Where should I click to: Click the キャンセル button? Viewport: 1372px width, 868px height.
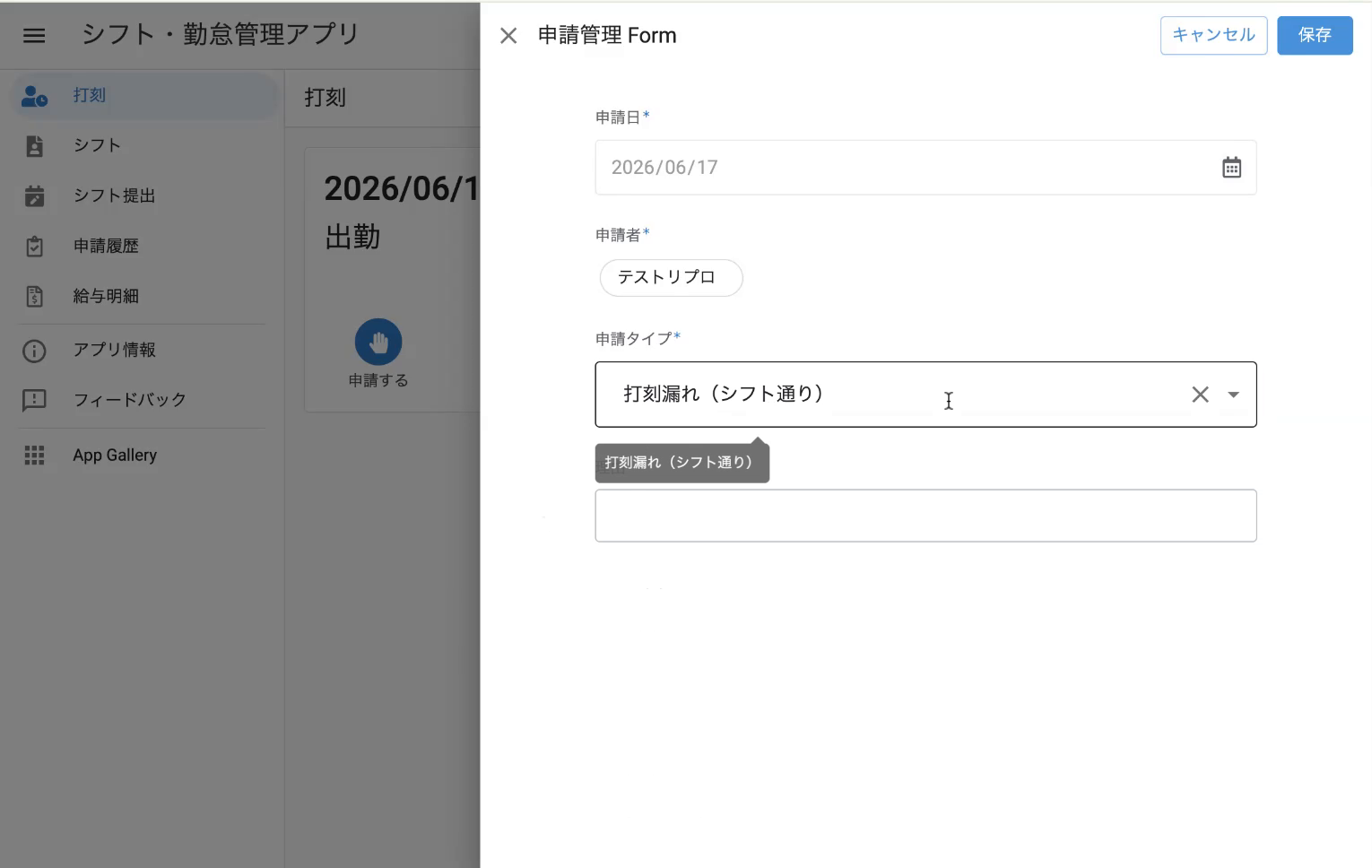(x=1213, y=36)
